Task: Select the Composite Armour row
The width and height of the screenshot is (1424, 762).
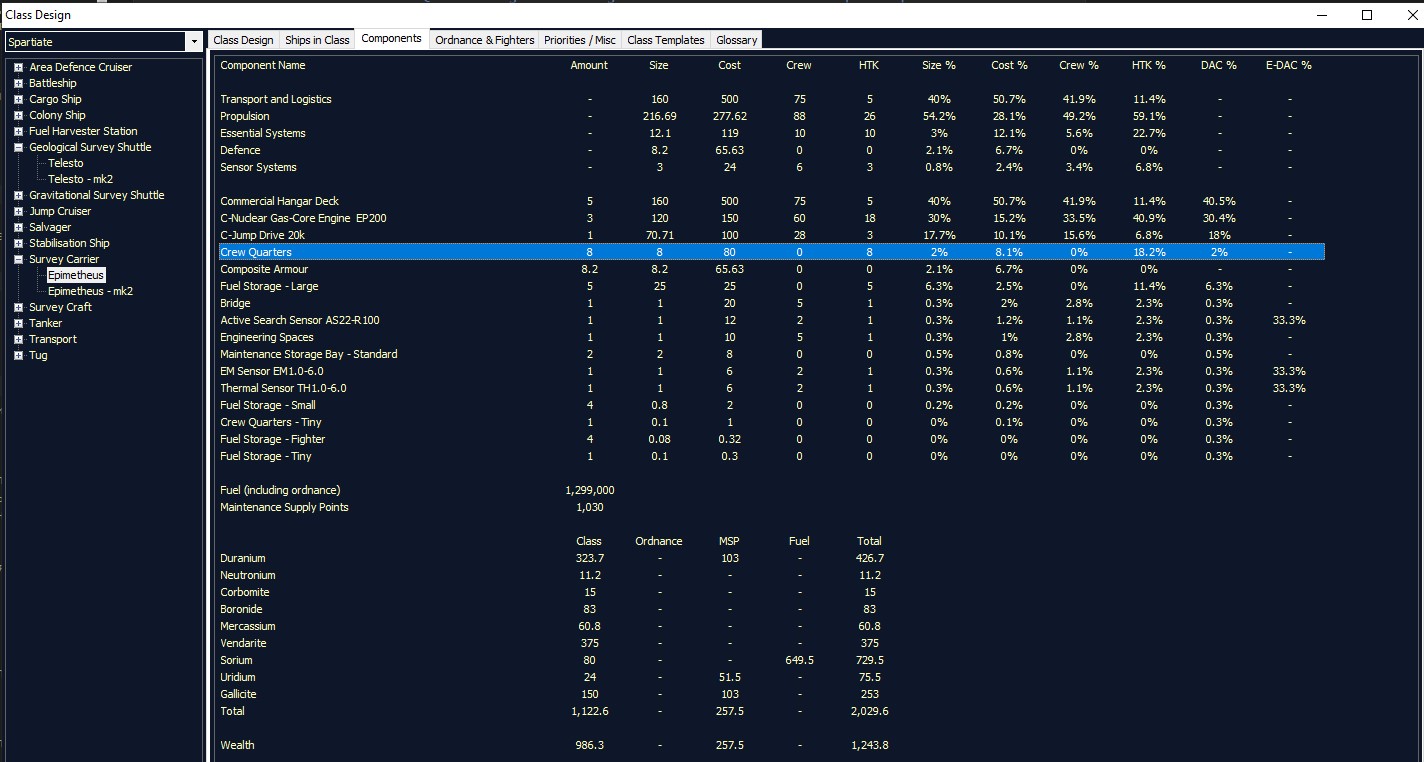Action: coord(772,269)
